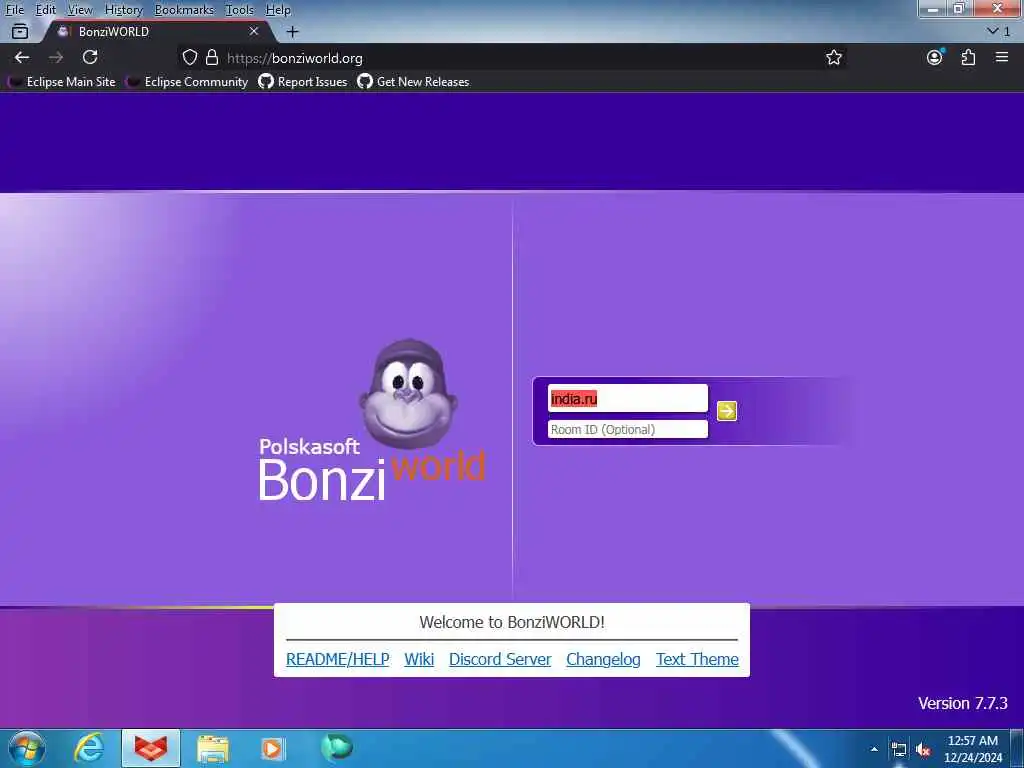
Task: Launch Internet Explorer from the taskbar
Action: click(89, 748)
